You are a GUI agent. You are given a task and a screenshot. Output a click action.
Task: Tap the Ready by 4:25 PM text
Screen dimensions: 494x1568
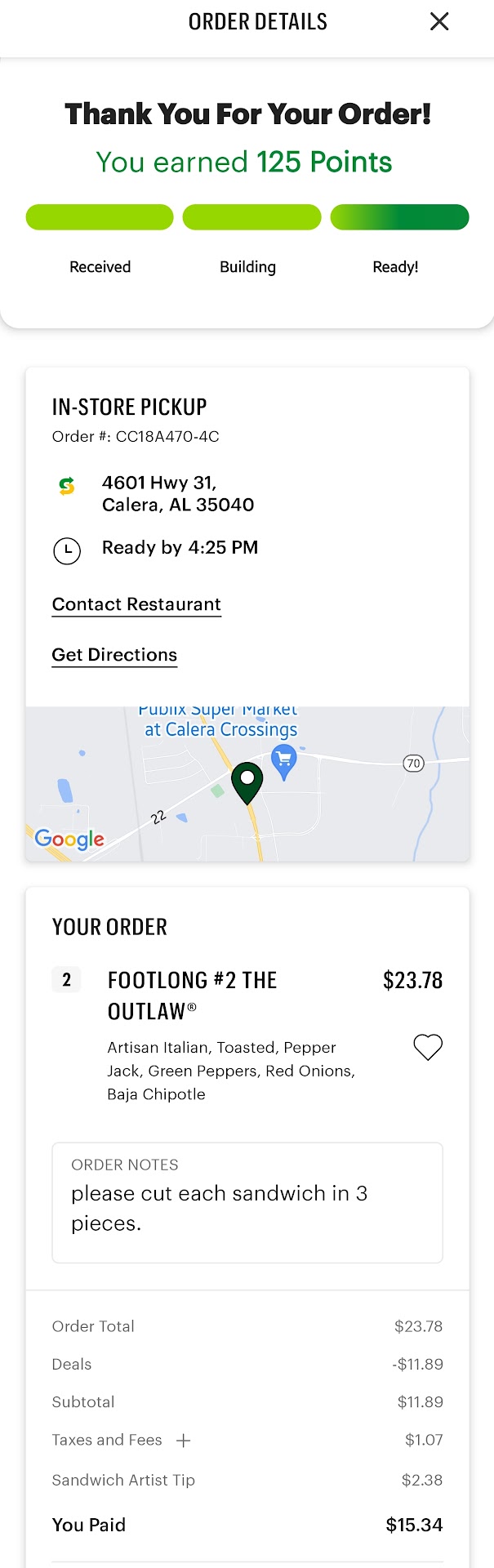click(180, 548)
